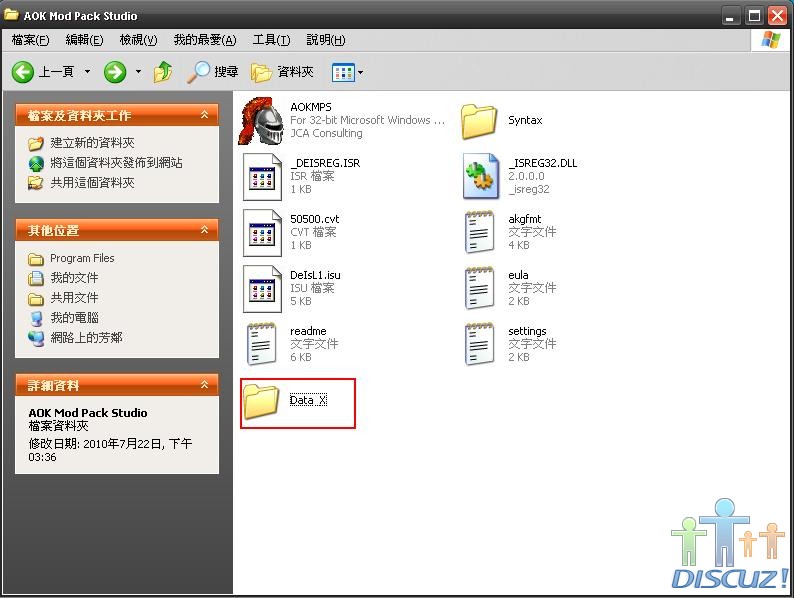This screenshot has height=598, width=794.
Task: Select the _ISREG32.DLL gear file icon
Action: [480, 176]
